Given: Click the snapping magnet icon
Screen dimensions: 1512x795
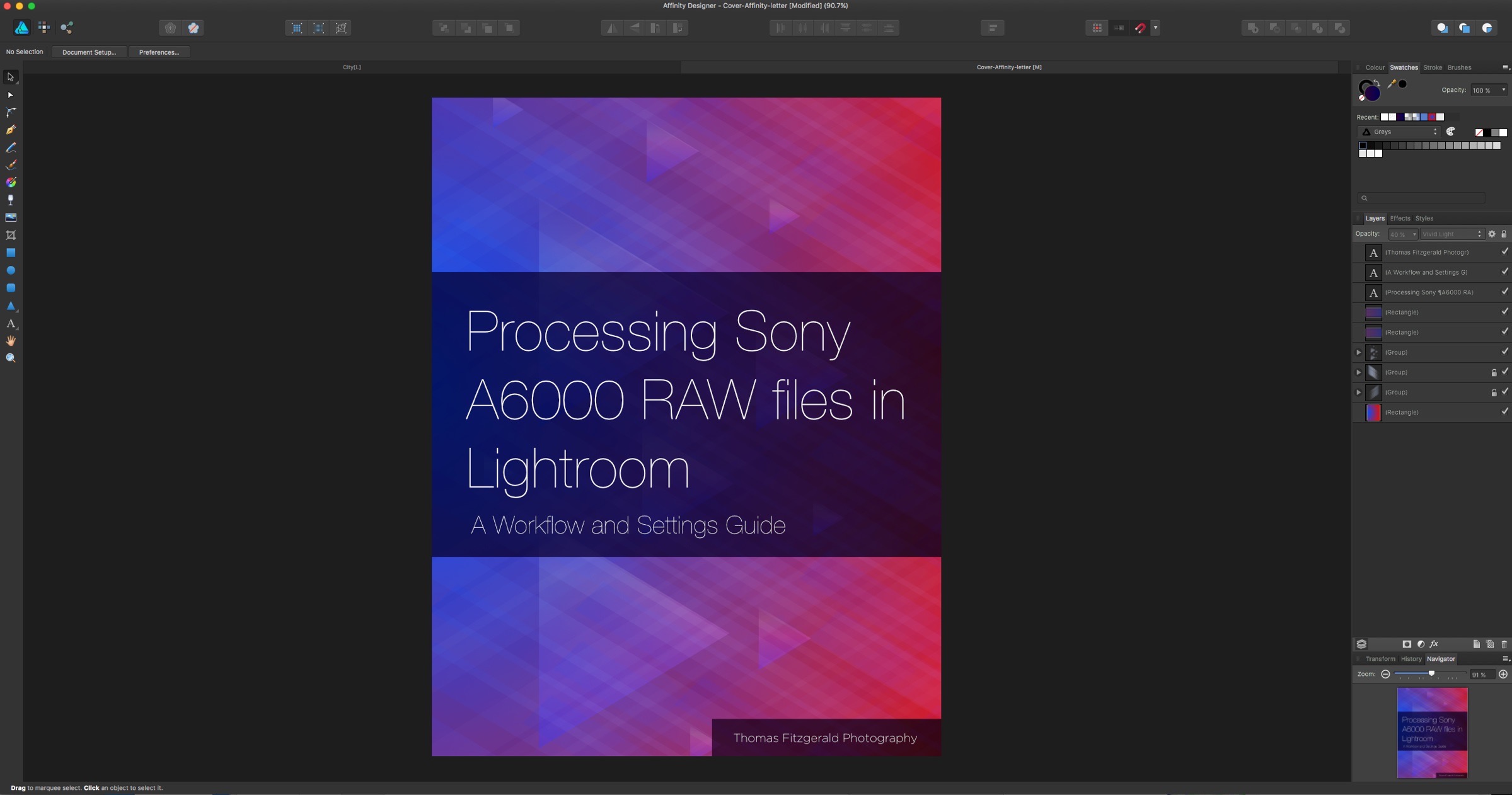Looking at the screenshot, I should tap(1140, 28).
